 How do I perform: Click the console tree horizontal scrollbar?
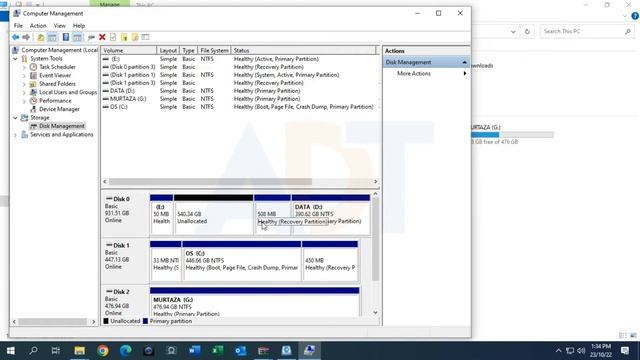click(x=54, y=322)
